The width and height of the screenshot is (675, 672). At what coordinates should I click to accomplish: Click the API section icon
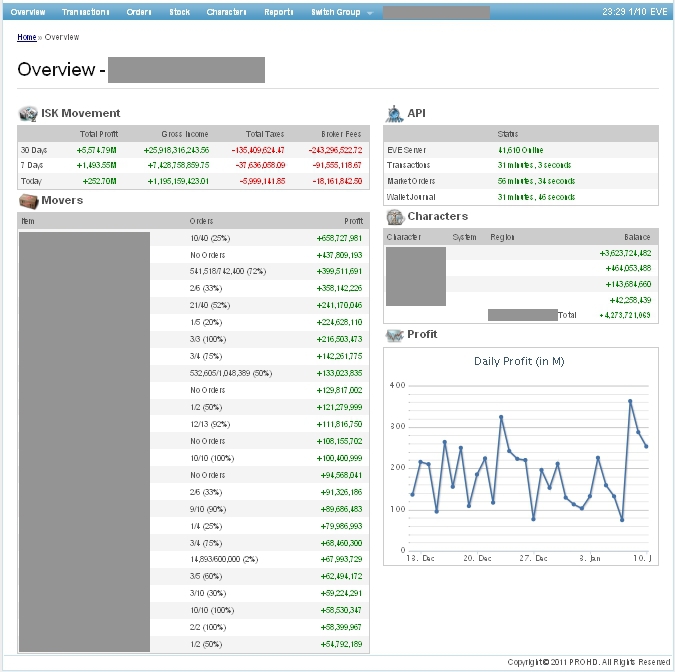click(x=394, y=113)
